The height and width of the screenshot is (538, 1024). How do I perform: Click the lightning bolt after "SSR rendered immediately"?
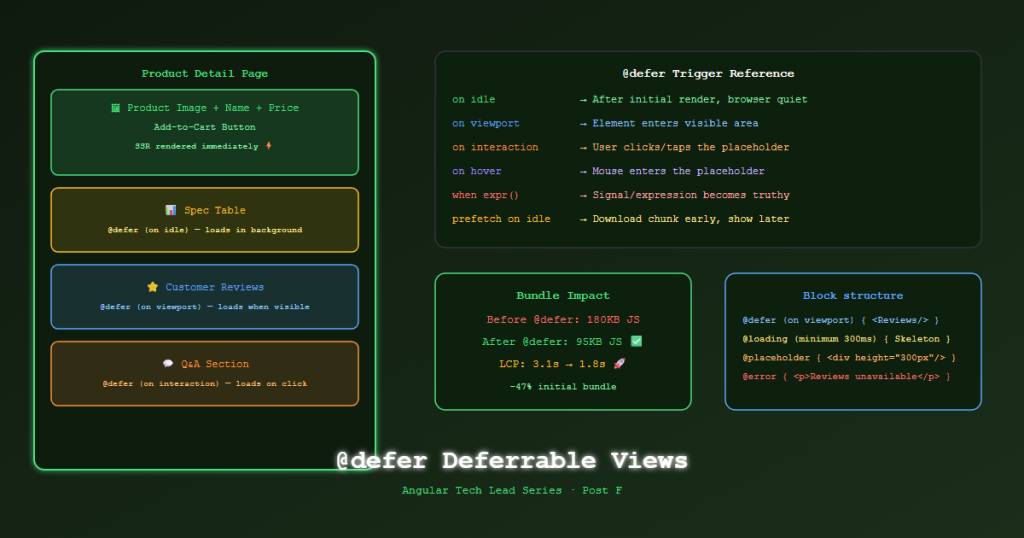click(x=268, y=146)
